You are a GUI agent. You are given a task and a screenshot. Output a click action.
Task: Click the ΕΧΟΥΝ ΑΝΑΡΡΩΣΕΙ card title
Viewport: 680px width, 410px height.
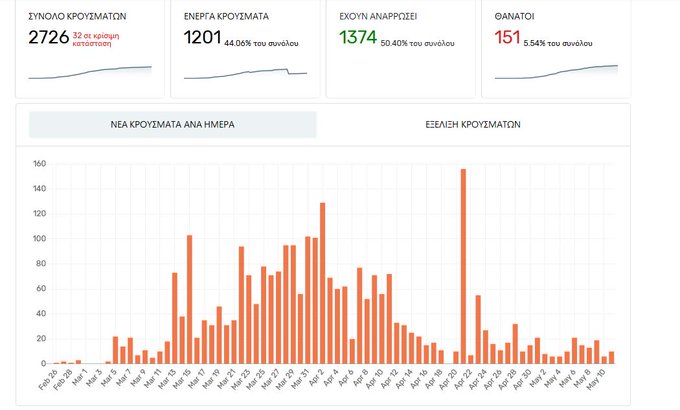pyautogui.click(x=378, y=16)
